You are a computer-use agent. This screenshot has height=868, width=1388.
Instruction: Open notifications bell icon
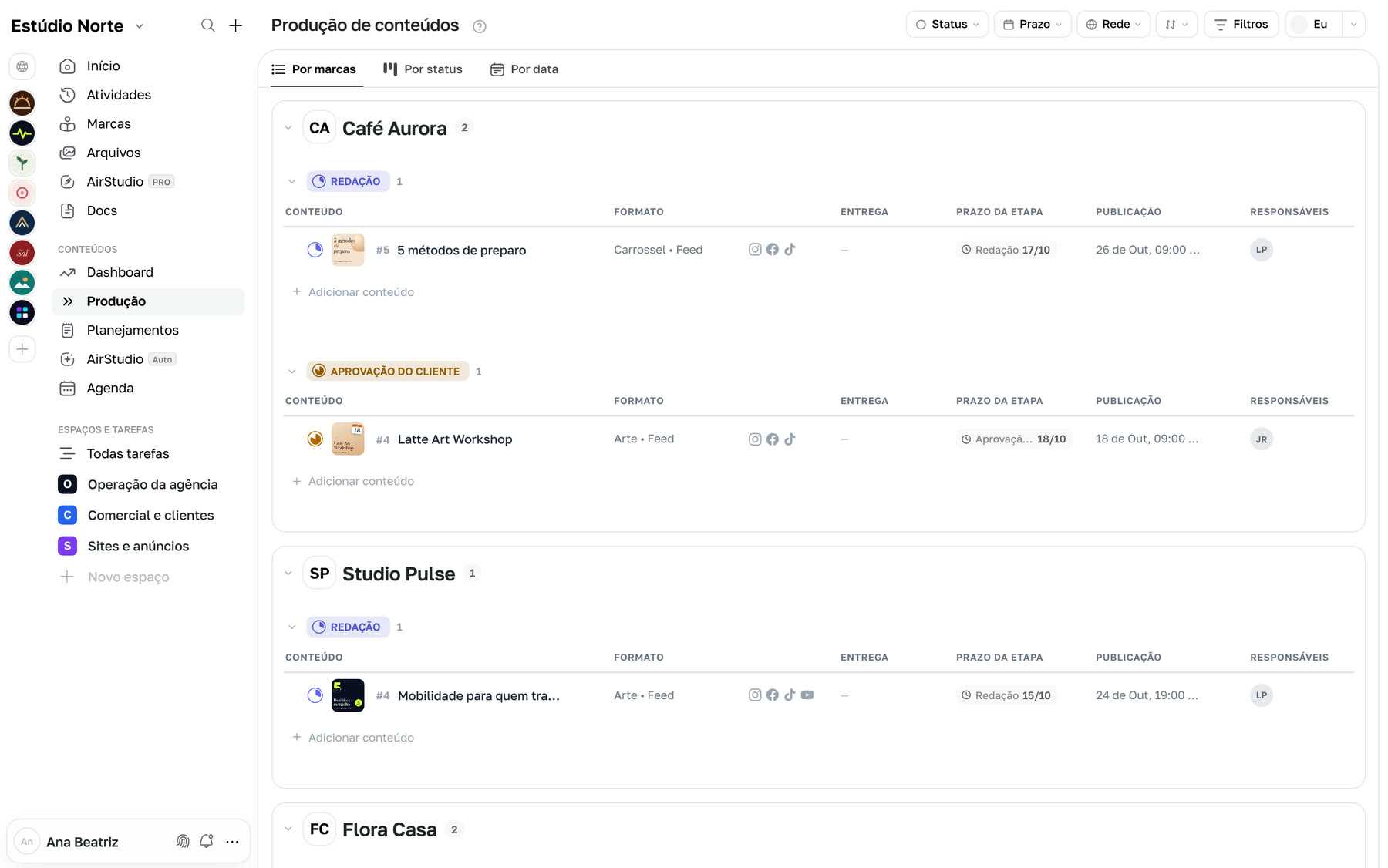pos(207,841)
